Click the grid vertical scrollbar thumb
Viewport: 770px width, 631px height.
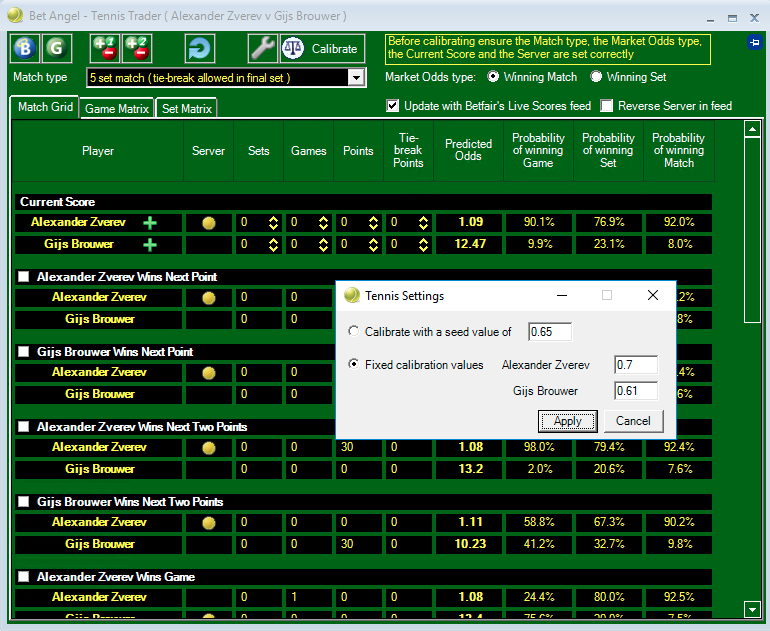(x=752, y=230)
